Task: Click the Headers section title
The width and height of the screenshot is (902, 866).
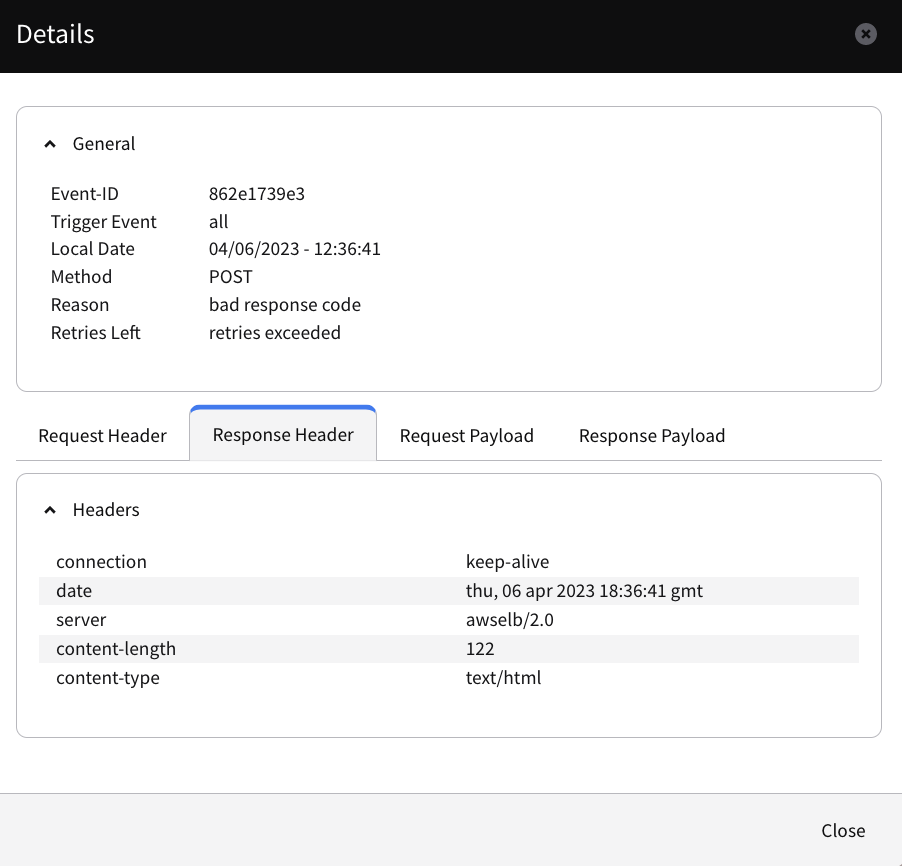Action: 106,510
